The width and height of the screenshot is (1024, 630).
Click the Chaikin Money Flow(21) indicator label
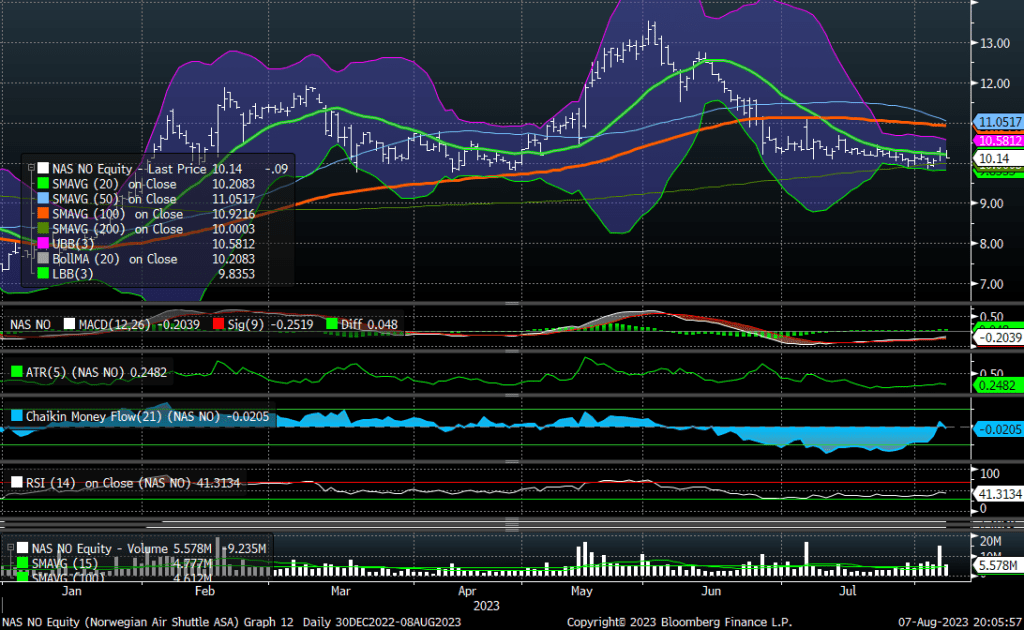coord(123,417)
